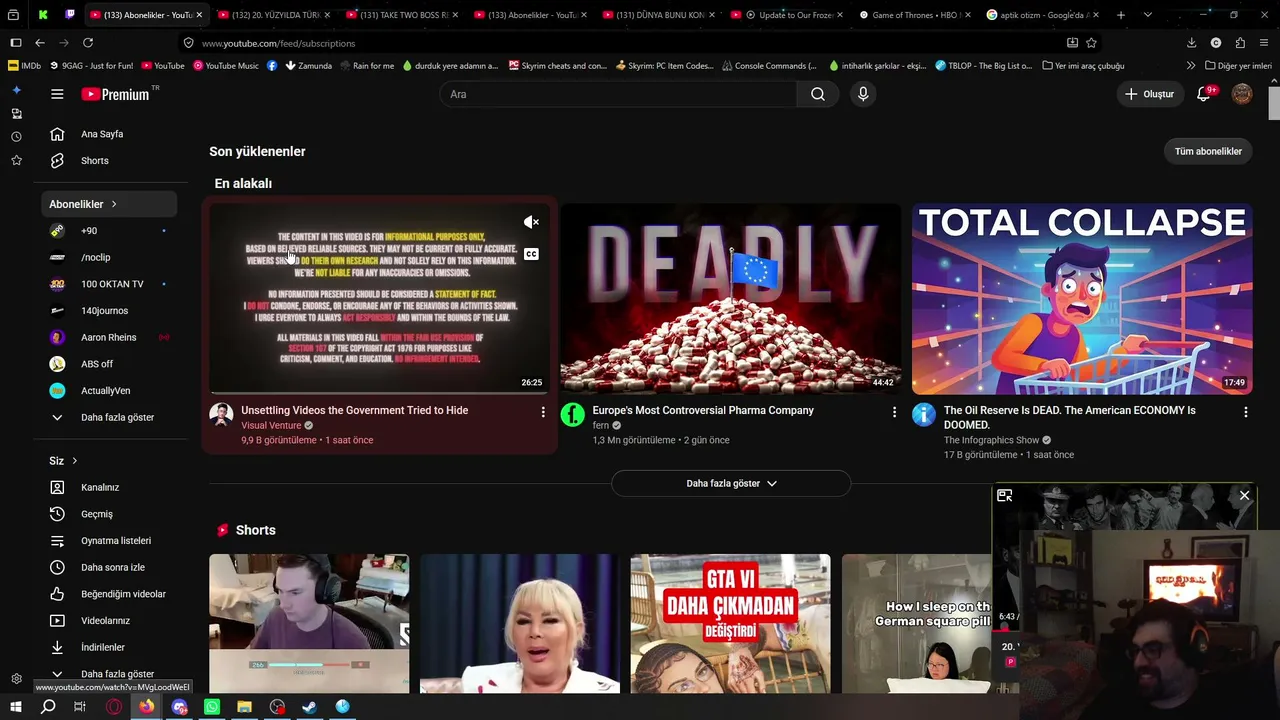Click the Infographics Show channel avatar
The image size is (1280, 720).
coord(923,415)
